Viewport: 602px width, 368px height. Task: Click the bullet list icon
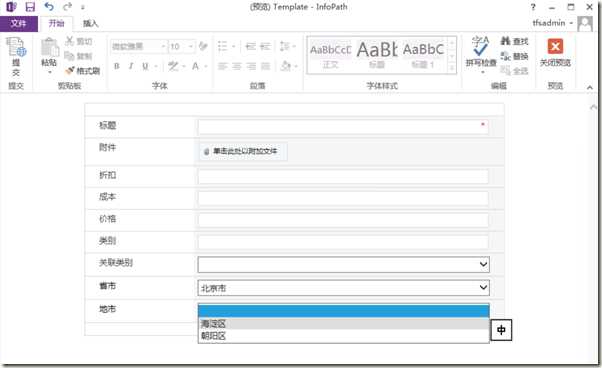223,46
